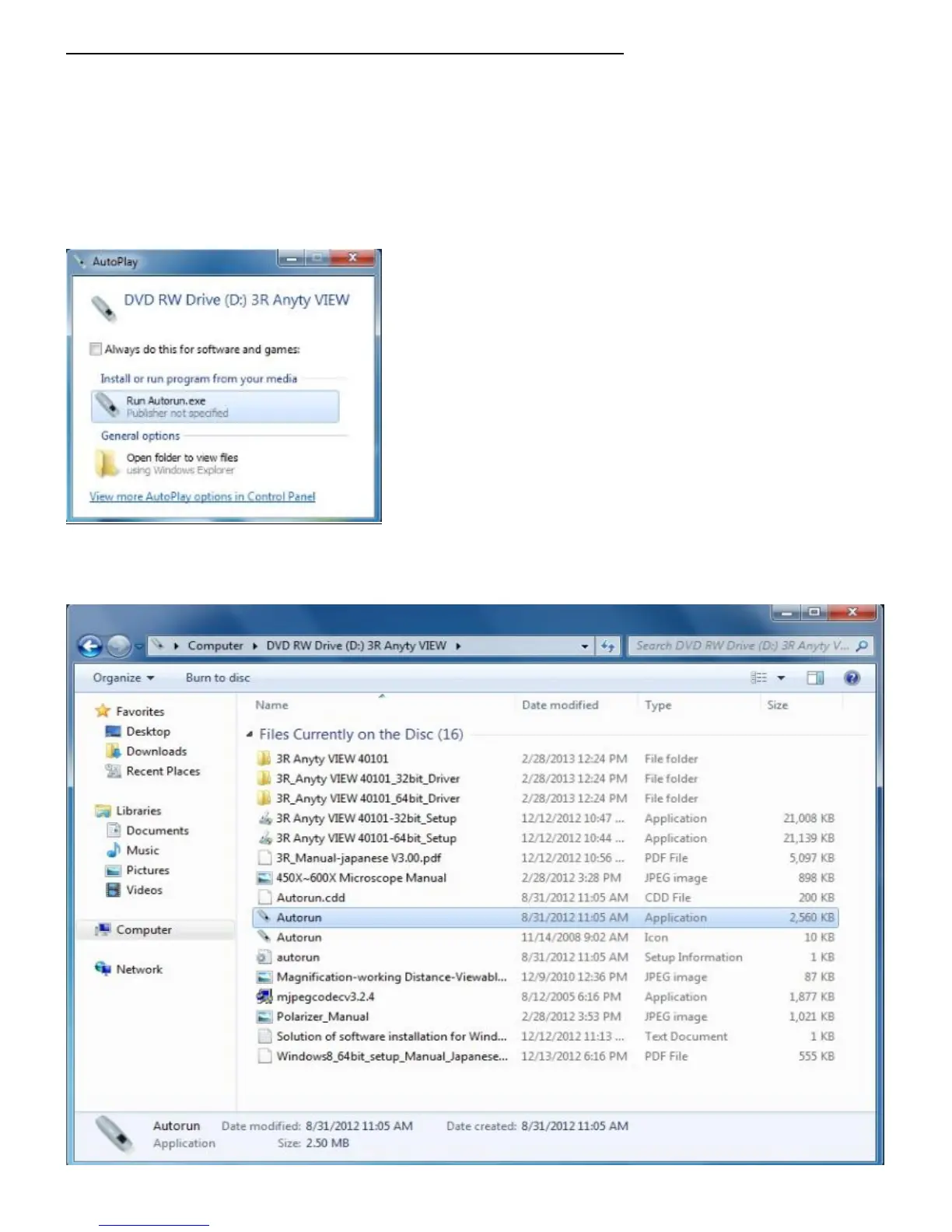The width and height of the screenshot is (952, 1232).
Task: Click the Autorun Icon file's icon (10 KB)
Action: (264, 937)
